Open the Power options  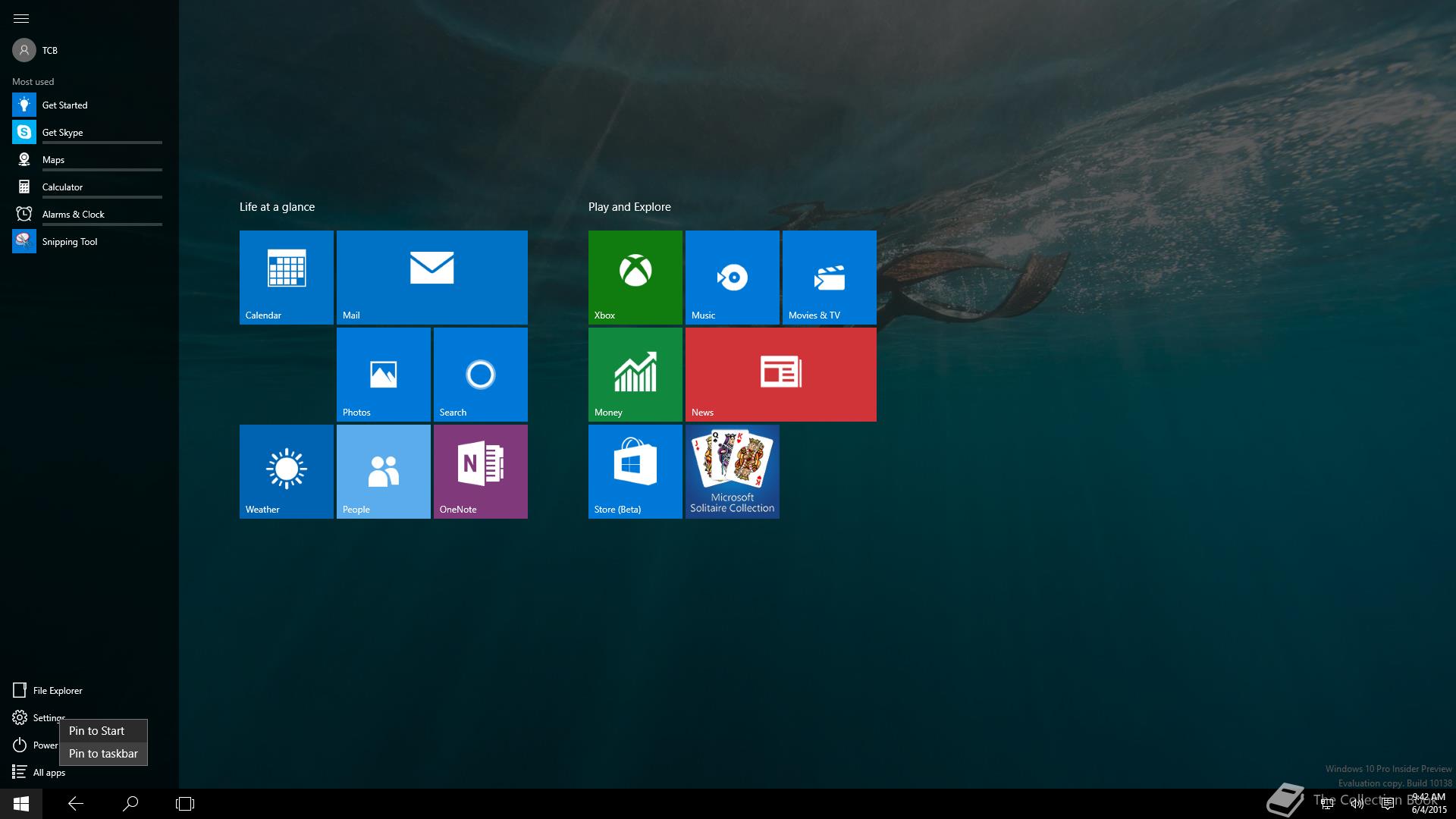tap(35, 745)
